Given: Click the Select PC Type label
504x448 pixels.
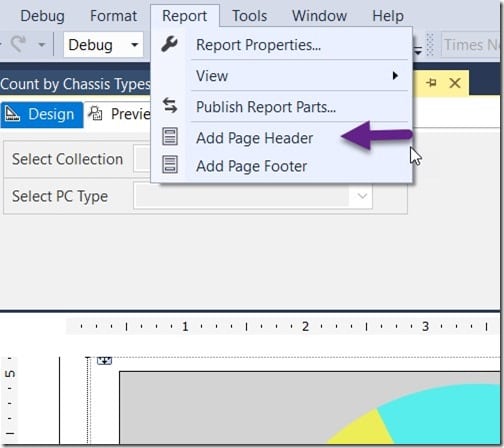Looking at the screenshot, I should 60,196.
